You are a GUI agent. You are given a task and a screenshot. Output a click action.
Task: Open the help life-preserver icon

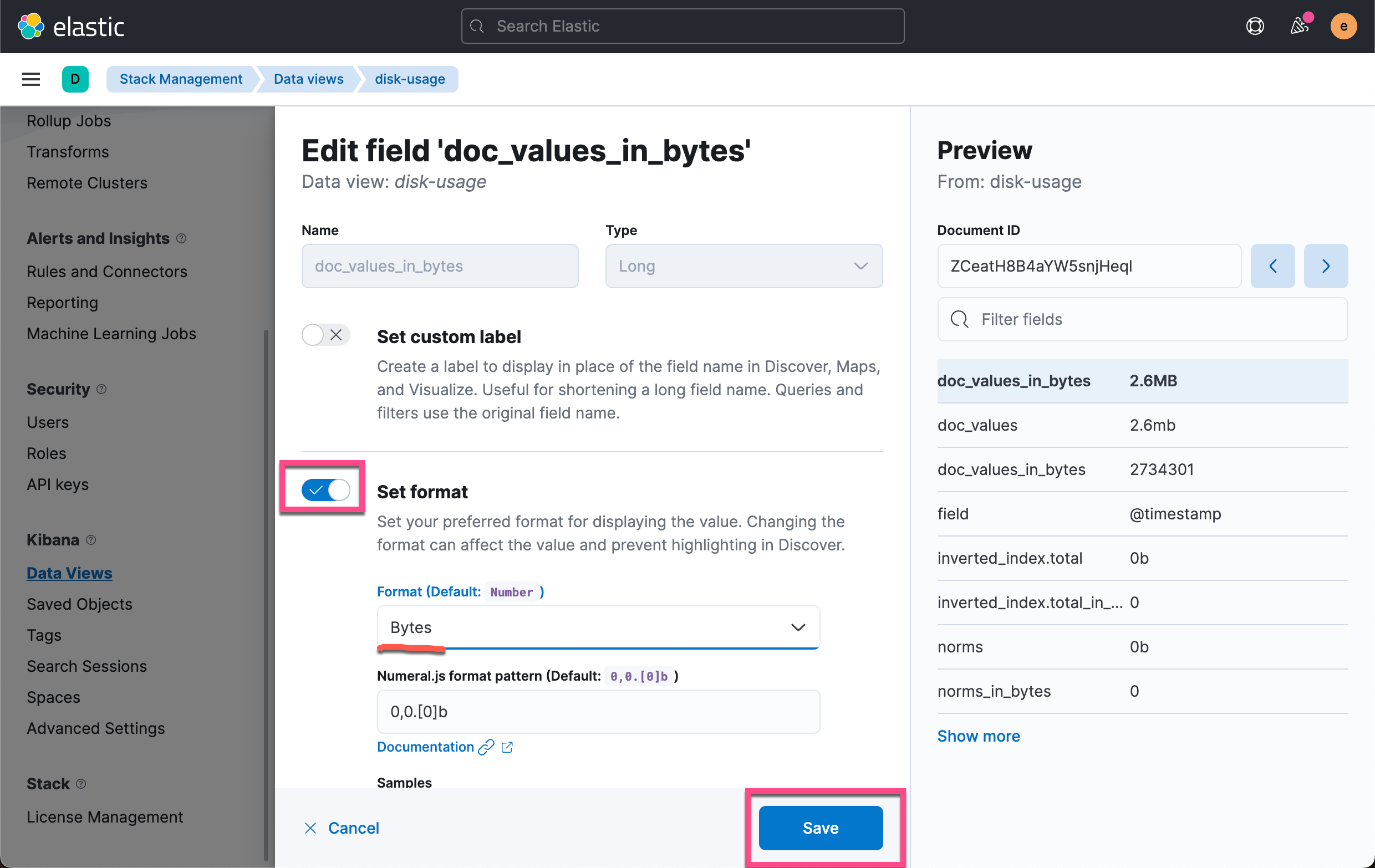tap(1255, 25)
